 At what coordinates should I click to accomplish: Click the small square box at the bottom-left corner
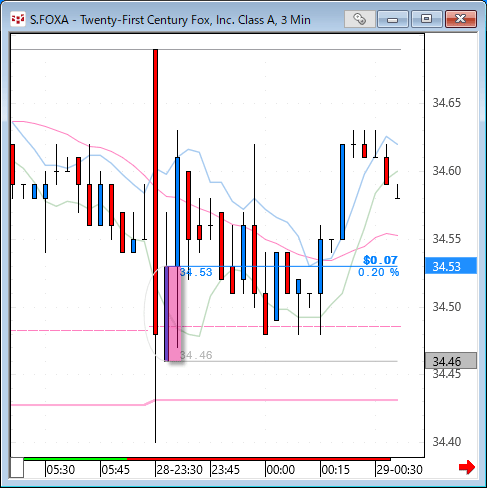pos(16,468)
